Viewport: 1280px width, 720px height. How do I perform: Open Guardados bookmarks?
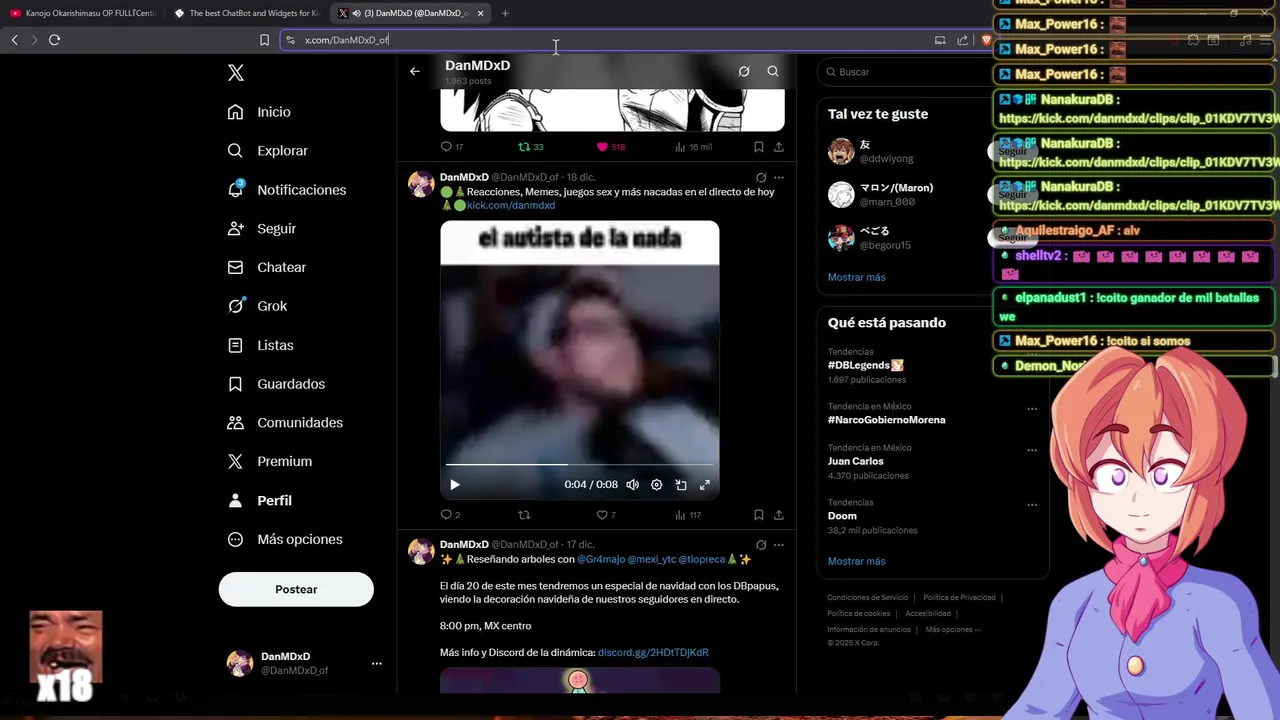point(276,384)
